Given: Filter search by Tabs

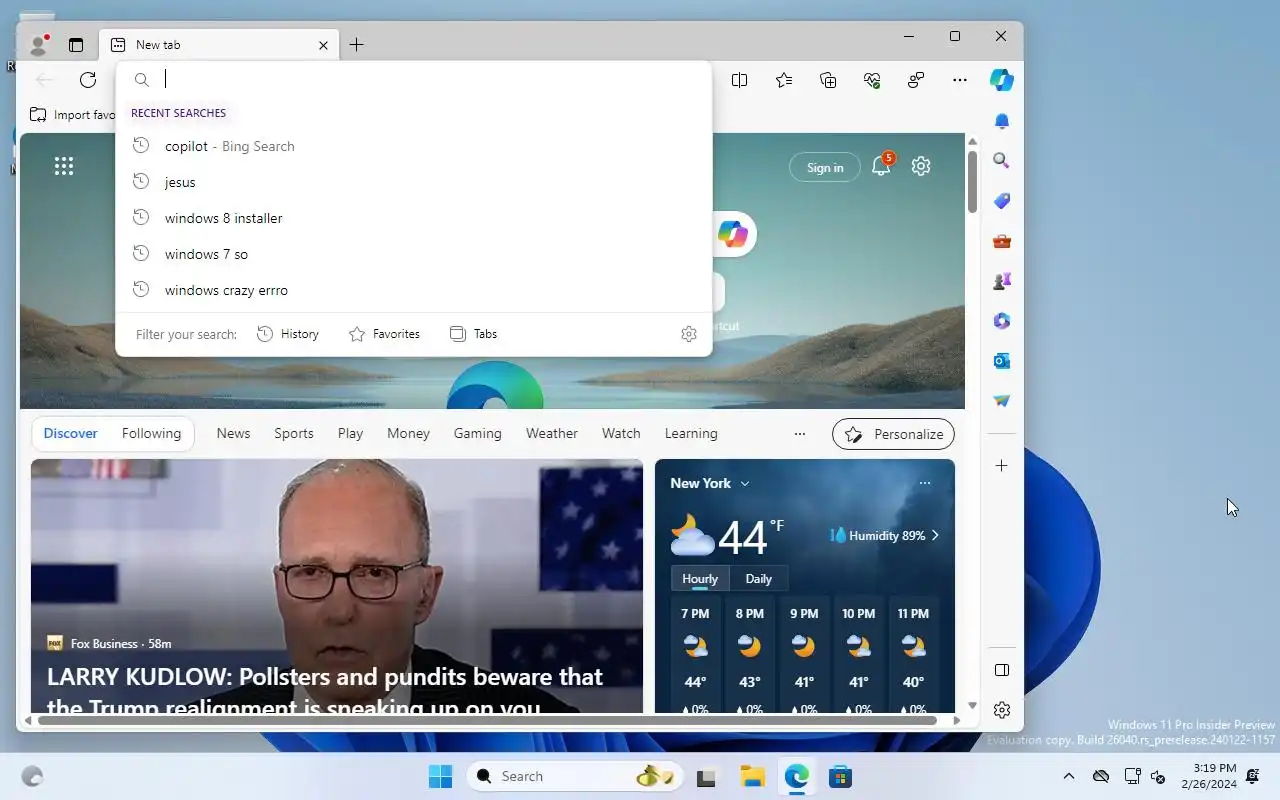Looking at the screenshot, I should point(474,334).
